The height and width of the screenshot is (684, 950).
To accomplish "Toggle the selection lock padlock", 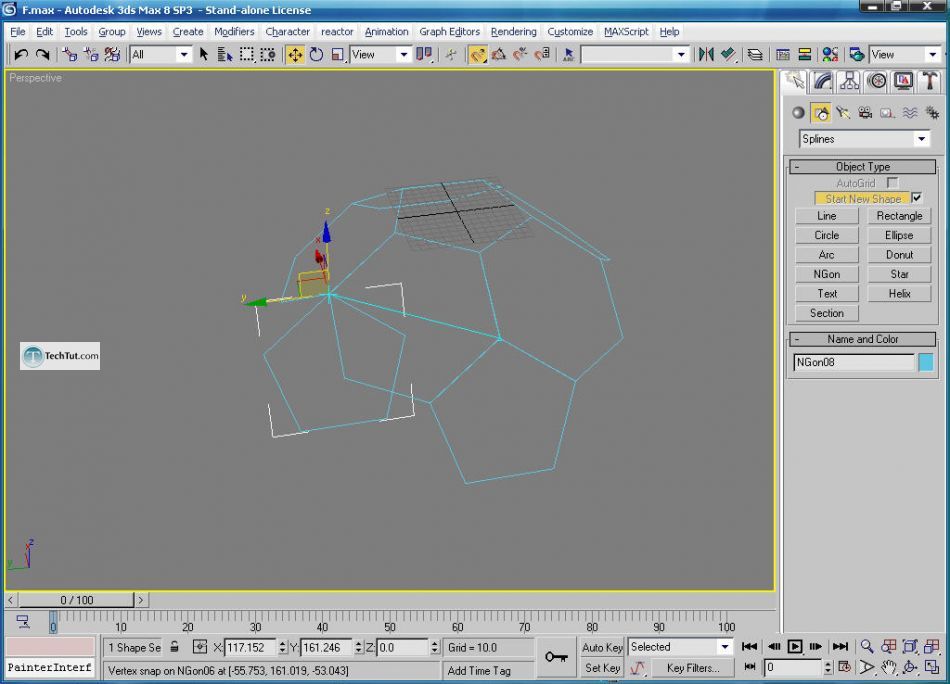I will click(175, 647).
